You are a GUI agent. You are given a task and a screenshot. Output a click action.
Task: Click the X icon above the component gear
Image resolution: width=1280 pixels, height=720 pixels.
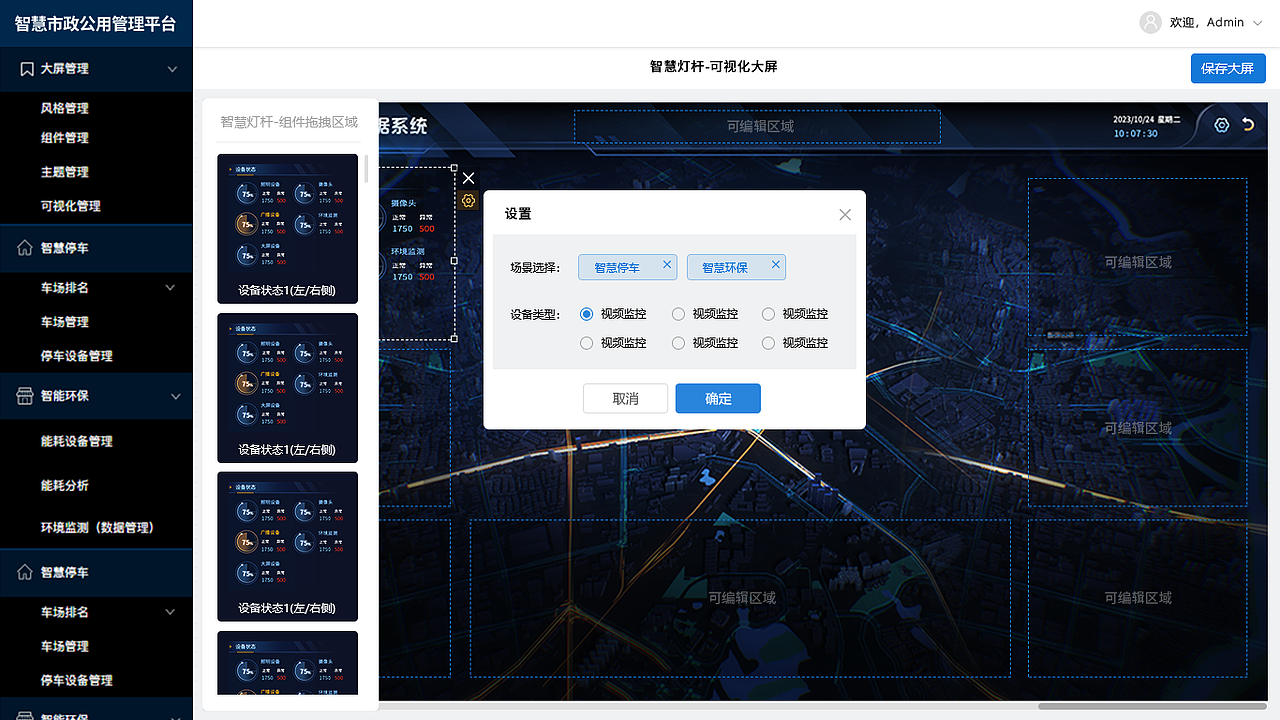pos(467,177)
